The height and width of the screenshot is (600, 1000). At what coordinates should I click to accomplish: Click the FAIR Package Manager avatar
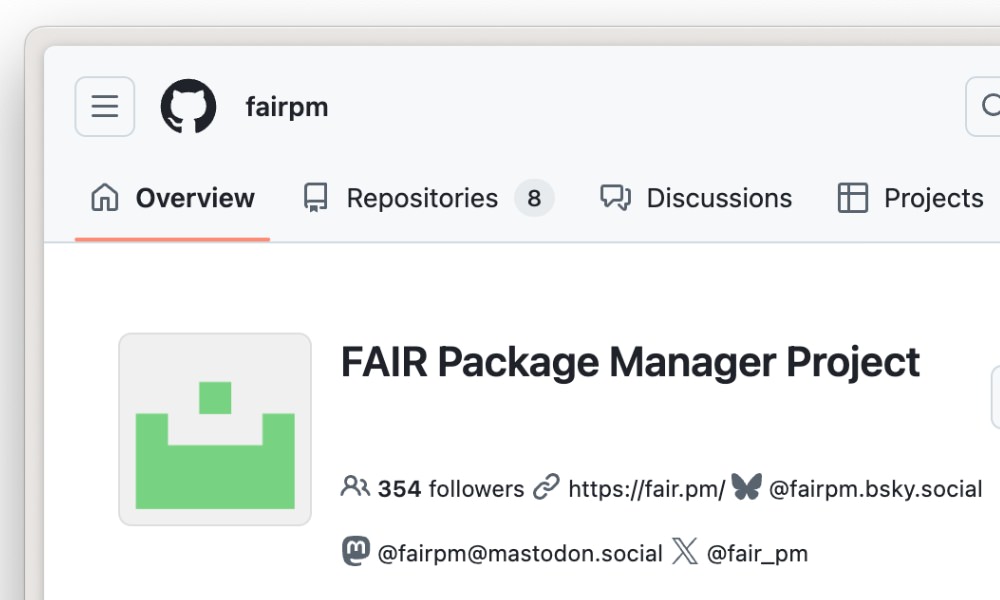[215, 428]
